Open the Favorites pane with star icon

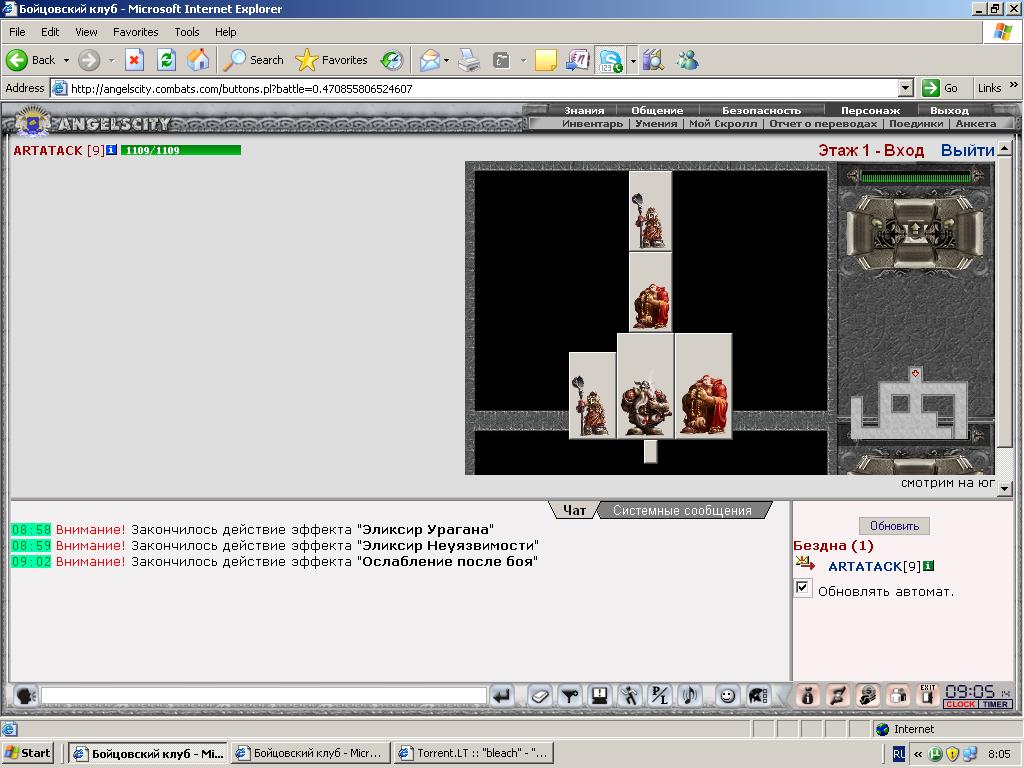pyautogui.click(x=331, y=60)
